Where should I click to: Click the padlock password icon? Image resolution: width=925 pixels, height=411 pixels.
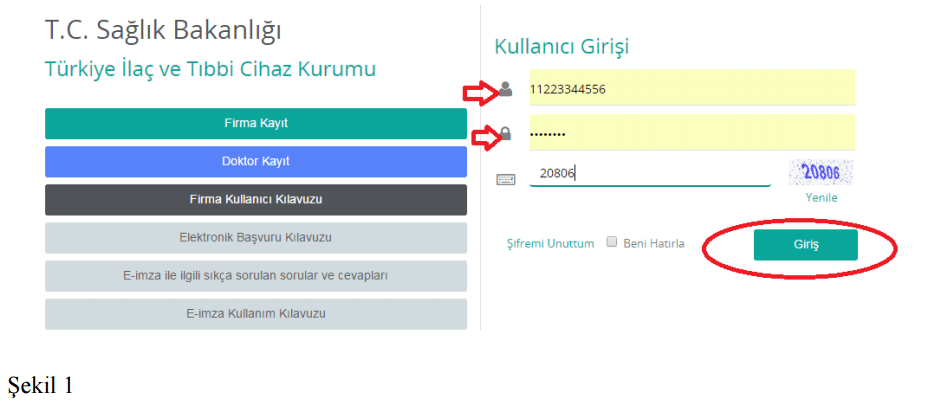click(x=506, y=134)
